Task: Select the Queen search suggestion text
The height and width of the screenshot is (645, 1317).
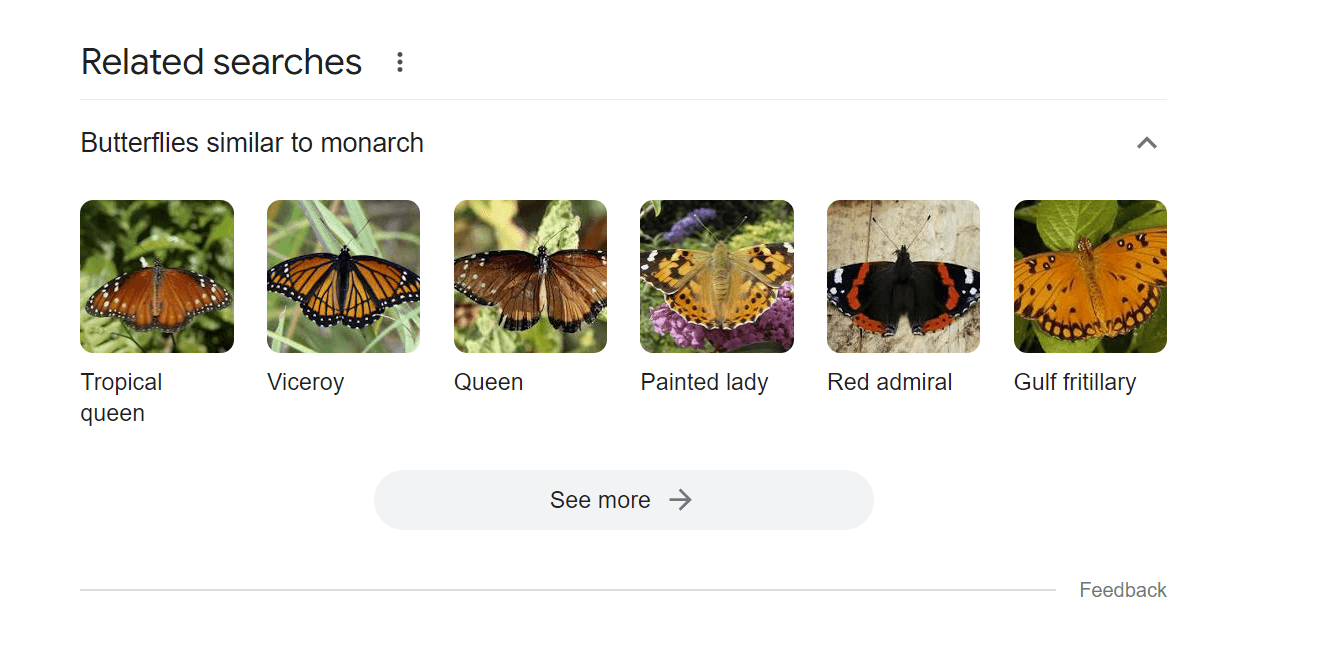Action: point(488,381)
